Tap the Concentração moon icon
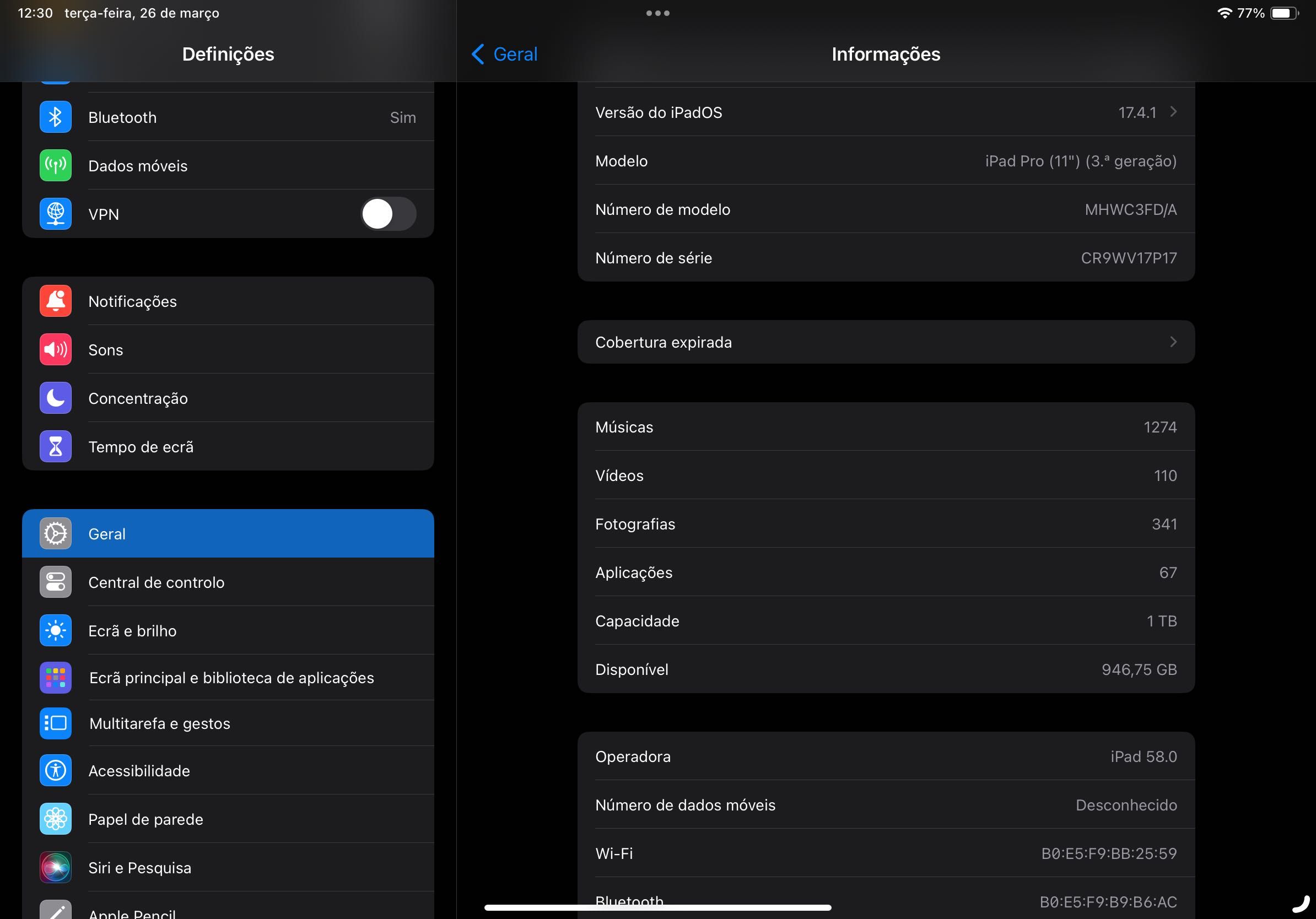Screen dimensions: 1316x919 click(56, 398)
